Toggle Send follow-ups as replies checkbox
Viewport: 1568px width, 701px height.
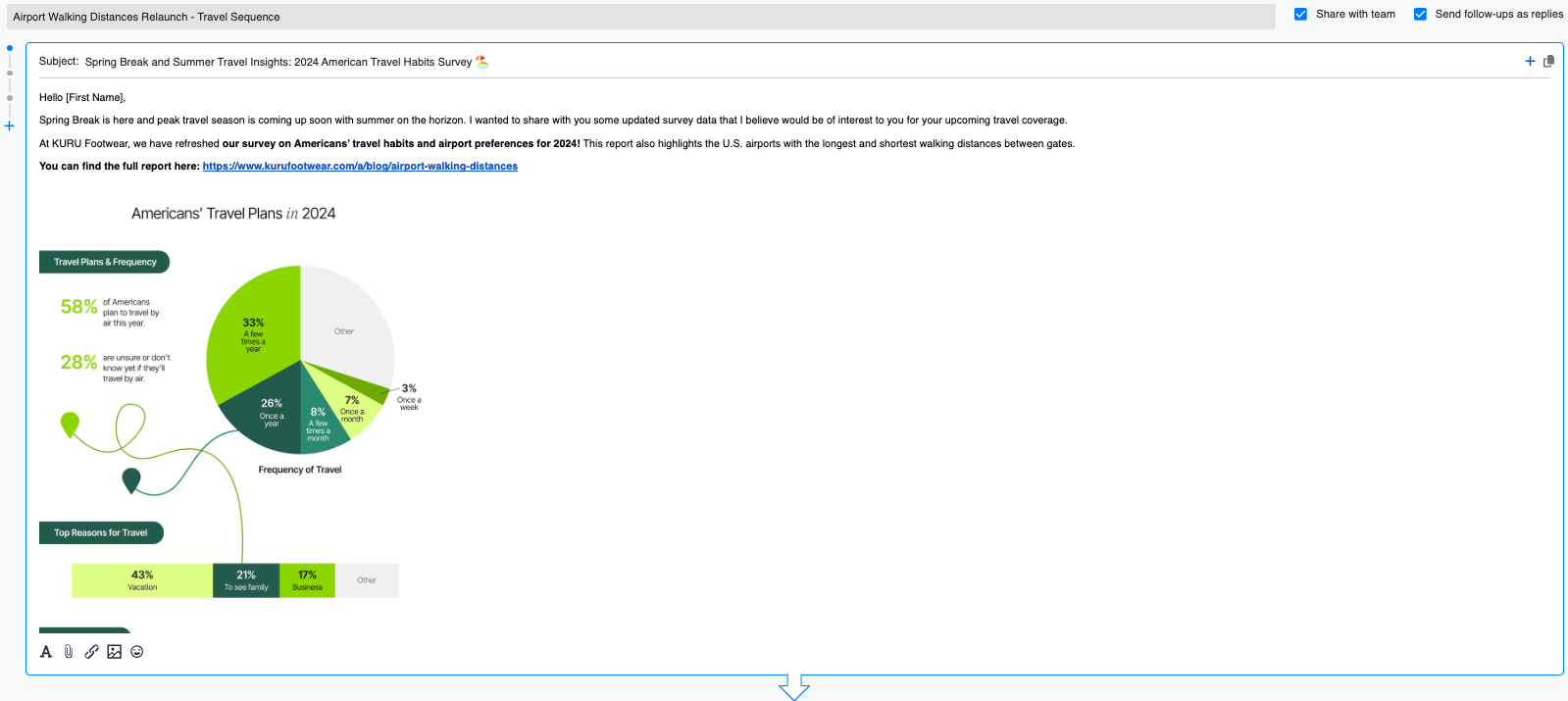coord(1420,14)
